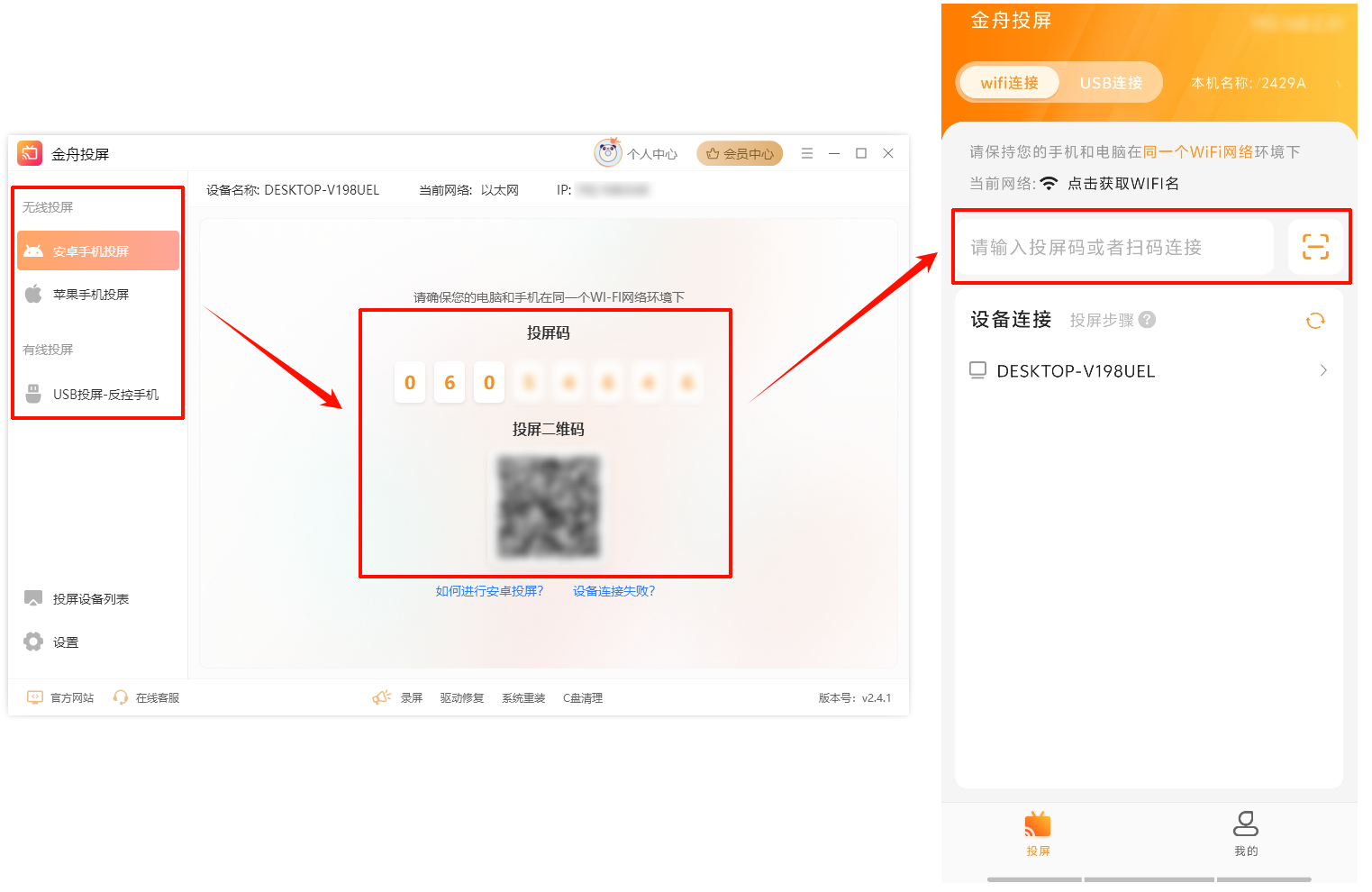Run 驱动修复 driver repair
This screenshot has height=892, width=1372.
click(462, 696)
